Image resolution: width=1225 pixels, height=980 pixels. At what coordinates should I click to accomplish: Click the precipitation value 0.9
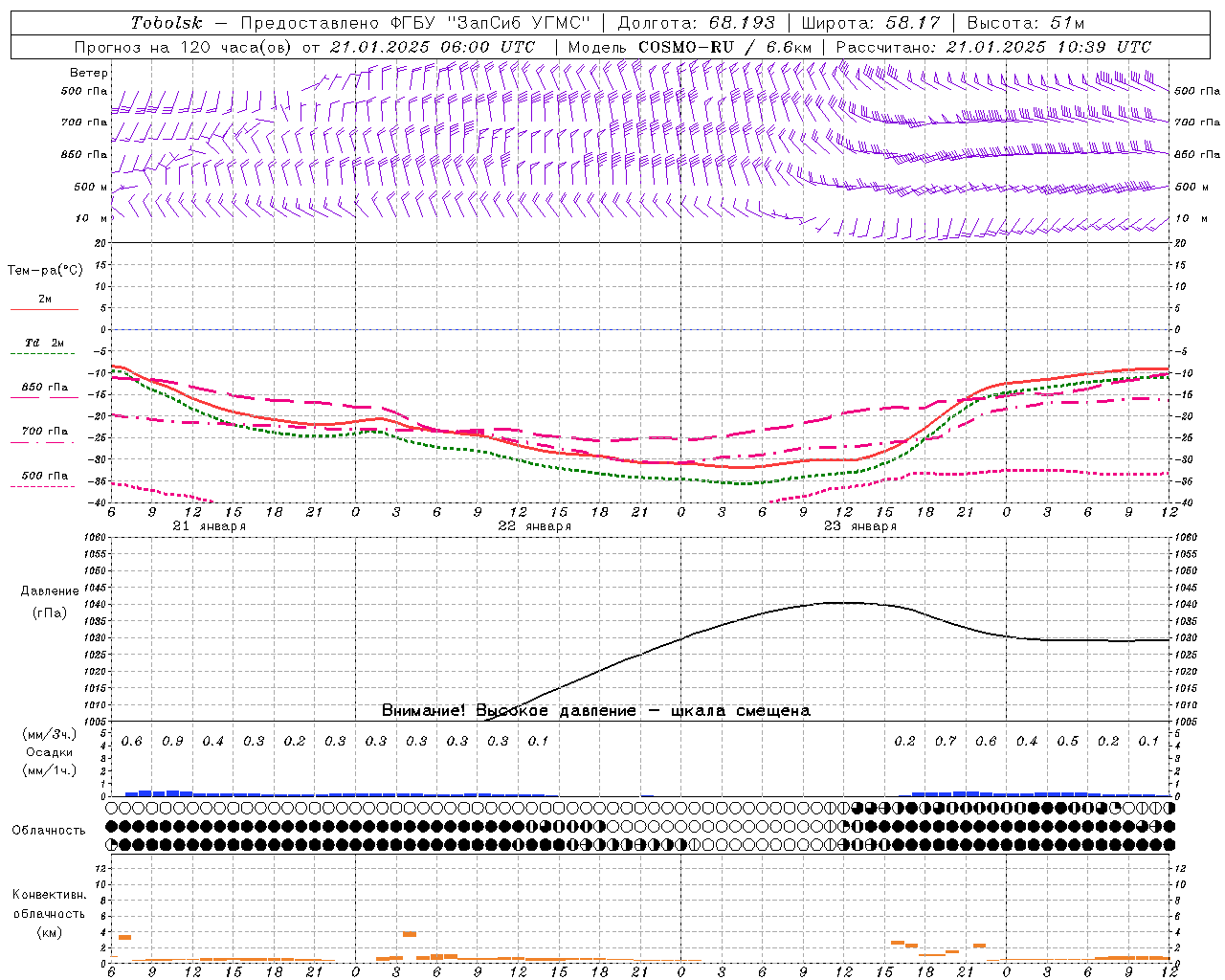click(x=172, y=742)
